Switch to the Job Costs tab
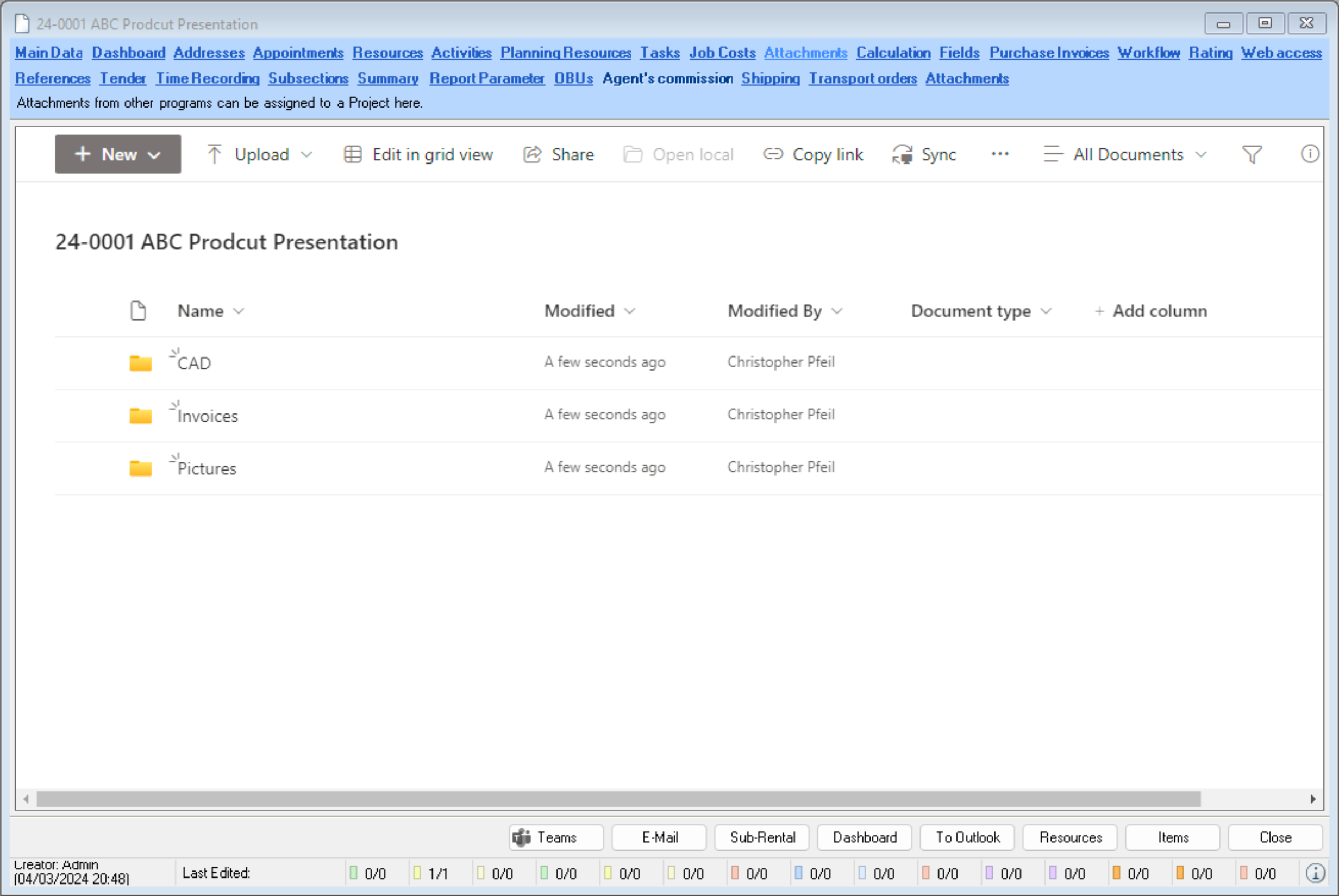This screenshot has width=1339, height=896. [x=722, y=53]
